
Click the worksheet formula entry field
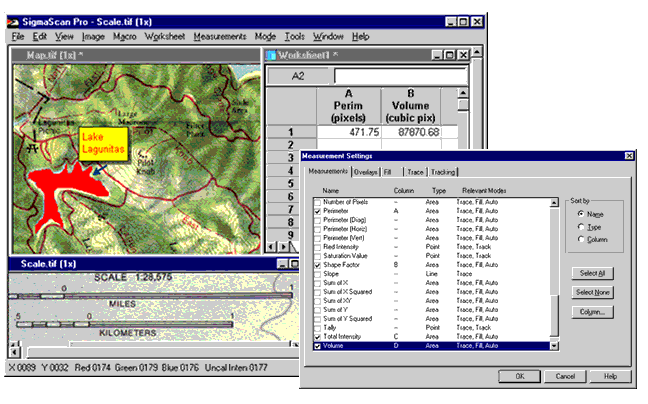point(400,76)
